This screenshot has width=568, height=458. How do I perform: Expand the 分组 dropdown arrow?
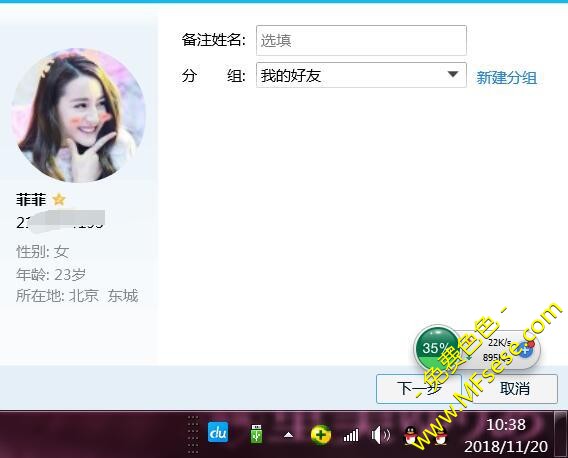pyautogui.click(x=452, y=75)
